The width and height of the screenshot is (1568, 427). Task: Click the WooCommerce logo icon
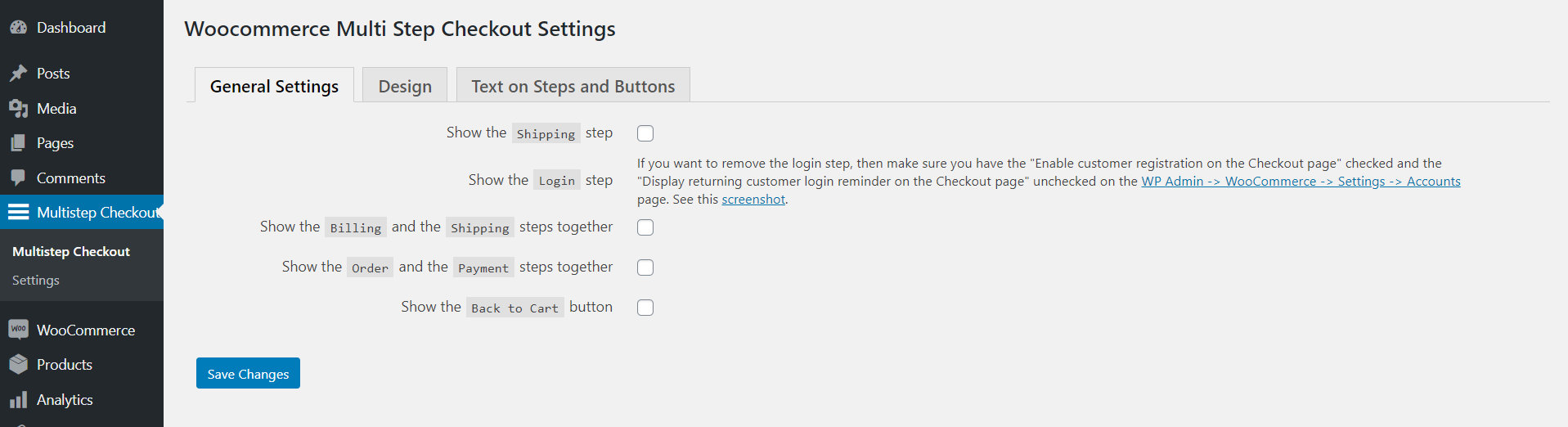point(18,330)
